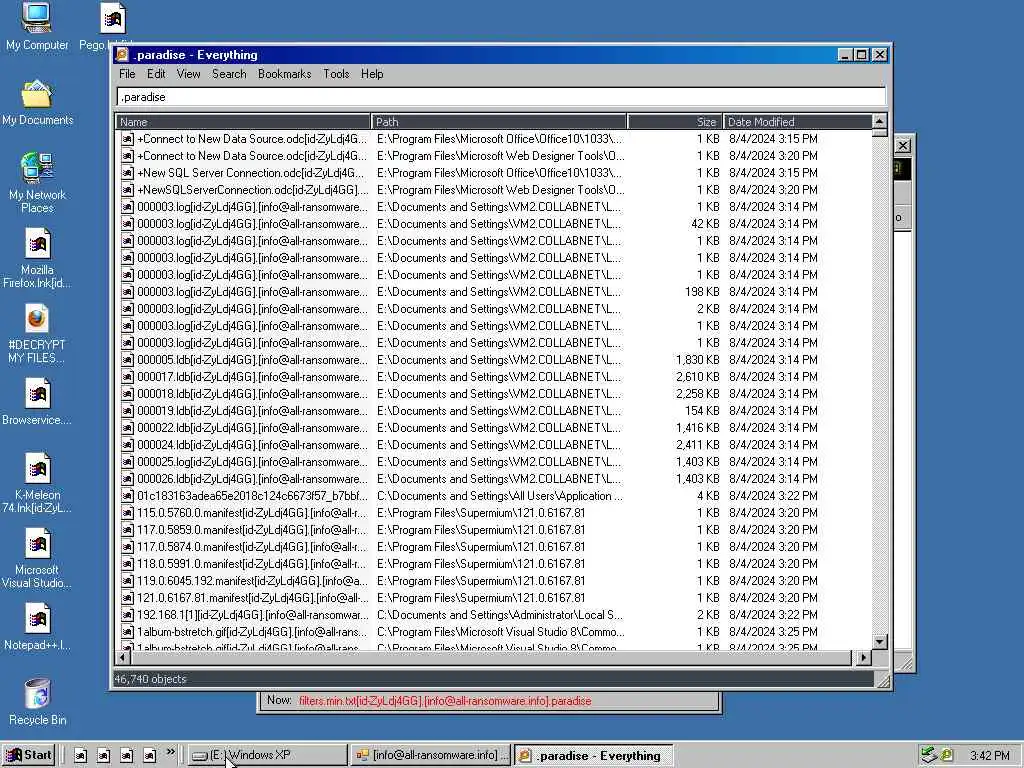Click the Start button
The height and width of the screenshot is (768, 1024).
click(29, 755)
